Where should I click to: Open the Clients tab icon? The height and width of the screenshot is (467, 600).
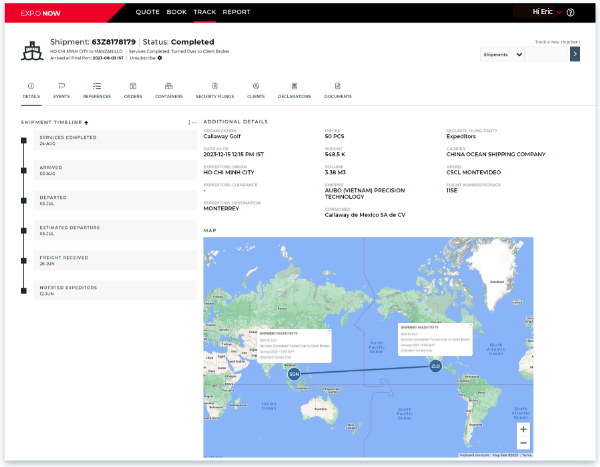pos(256,86)
